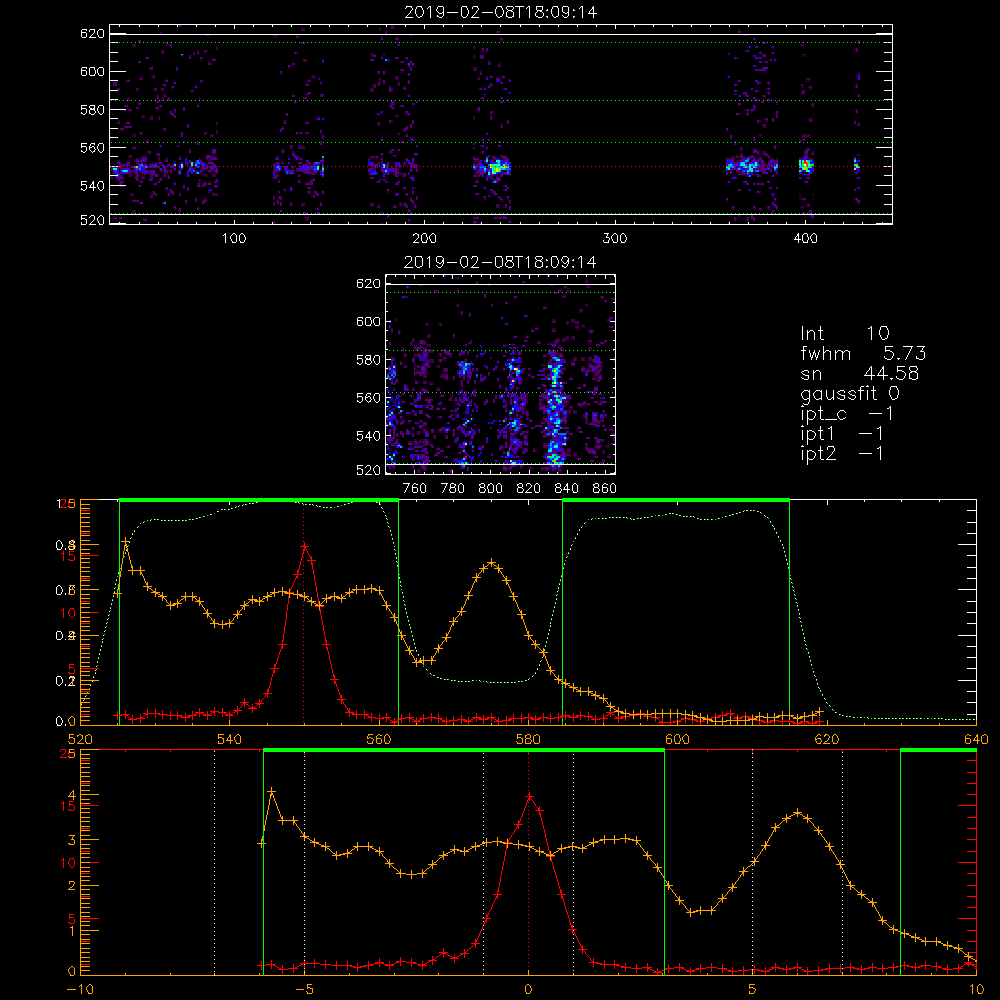Click the -10 label on bottom plot axis
Screen dimensions: 1000x1000
pyautogui.click(x=79, y=990)
